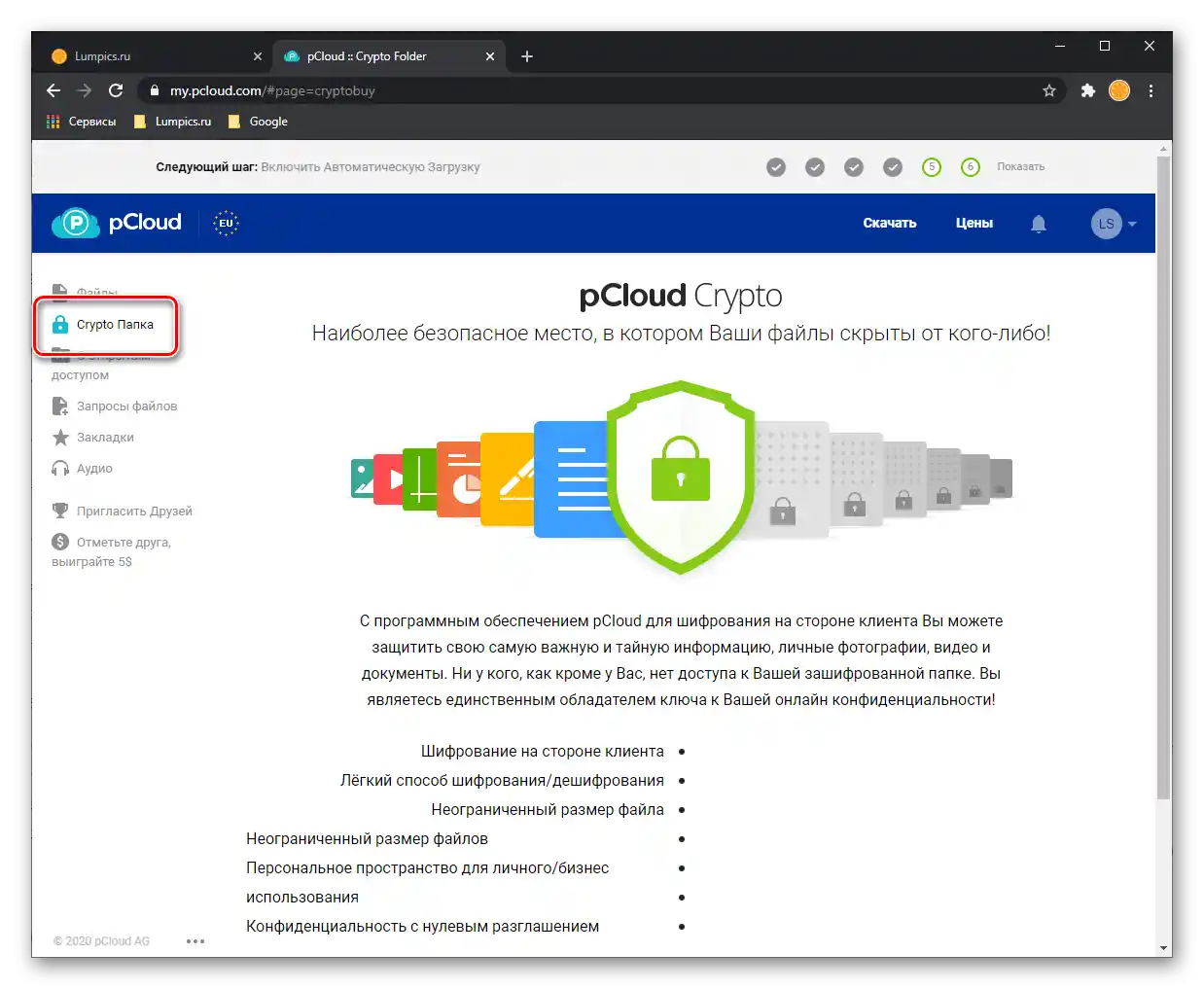Screen dimensions: 1204x989
Task: Open Lumpics.ru bookmark
Action: (x=172, y=122)
